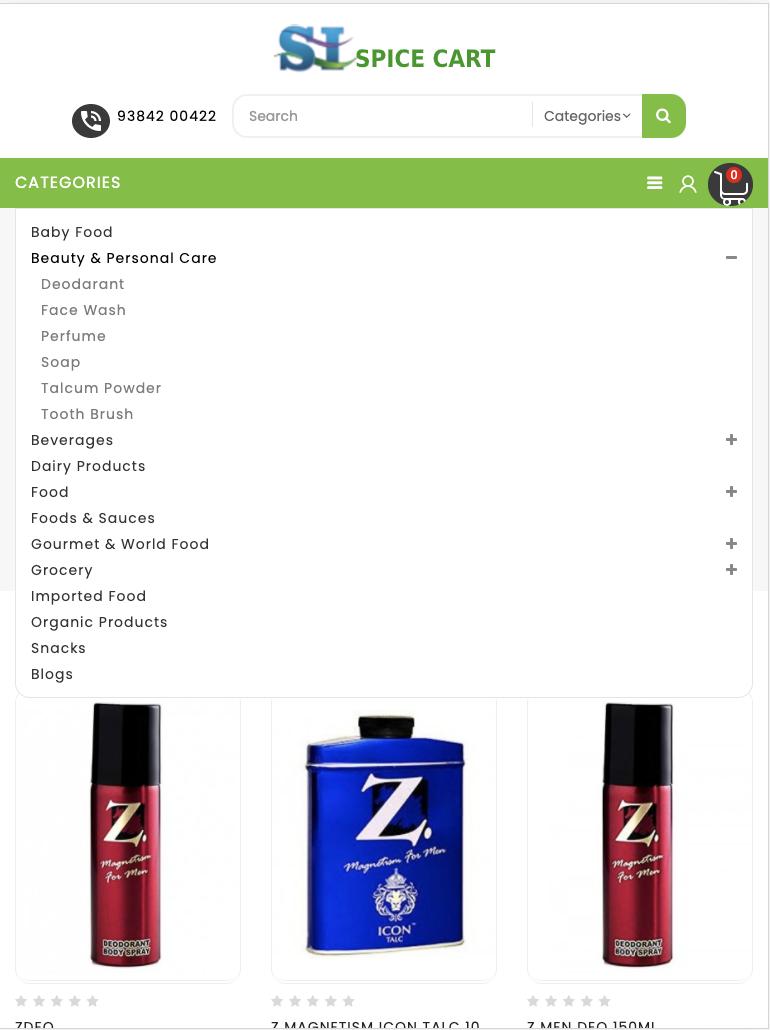Click the phone call icon

click(x=91, y=121)
